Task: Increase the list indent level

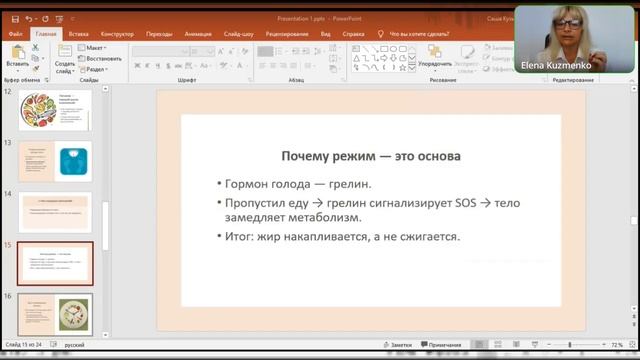Action: [x=306, y=51]
